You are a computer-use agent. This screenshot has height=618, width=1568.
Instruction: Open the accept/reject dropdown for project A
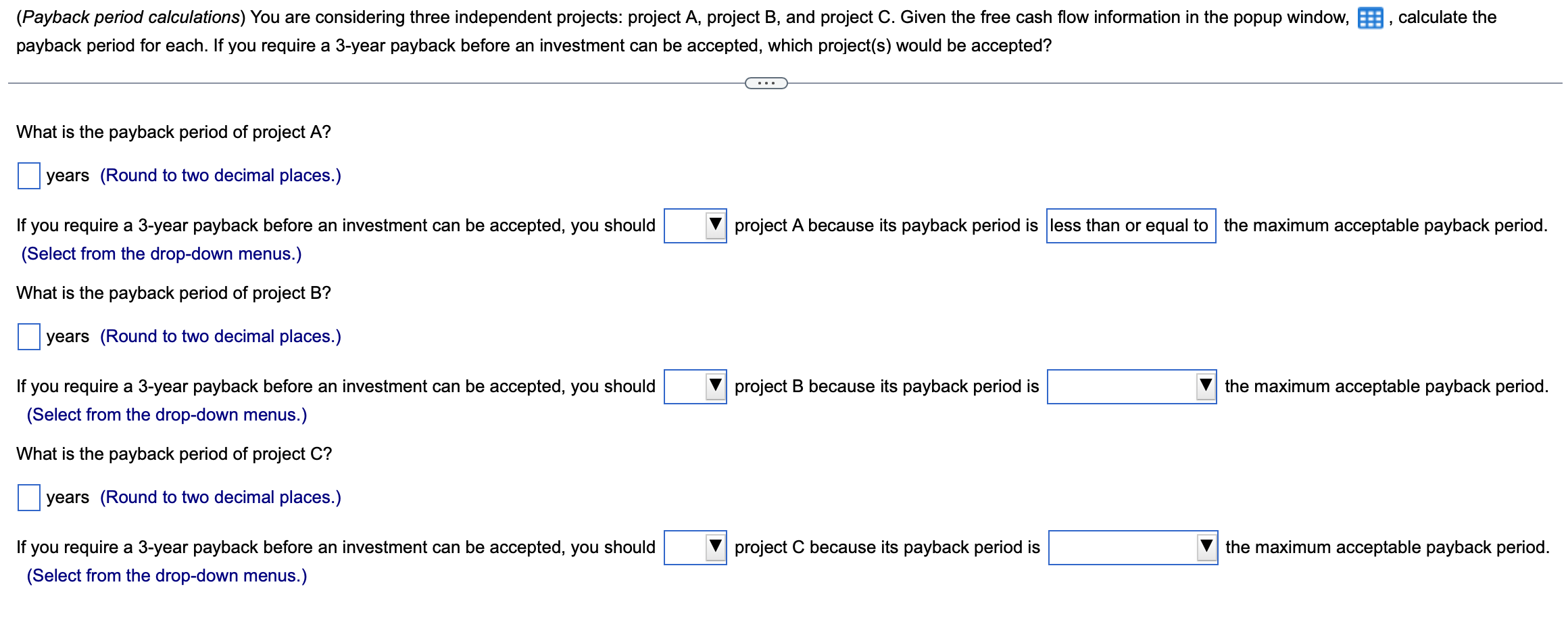click(695, 225)
